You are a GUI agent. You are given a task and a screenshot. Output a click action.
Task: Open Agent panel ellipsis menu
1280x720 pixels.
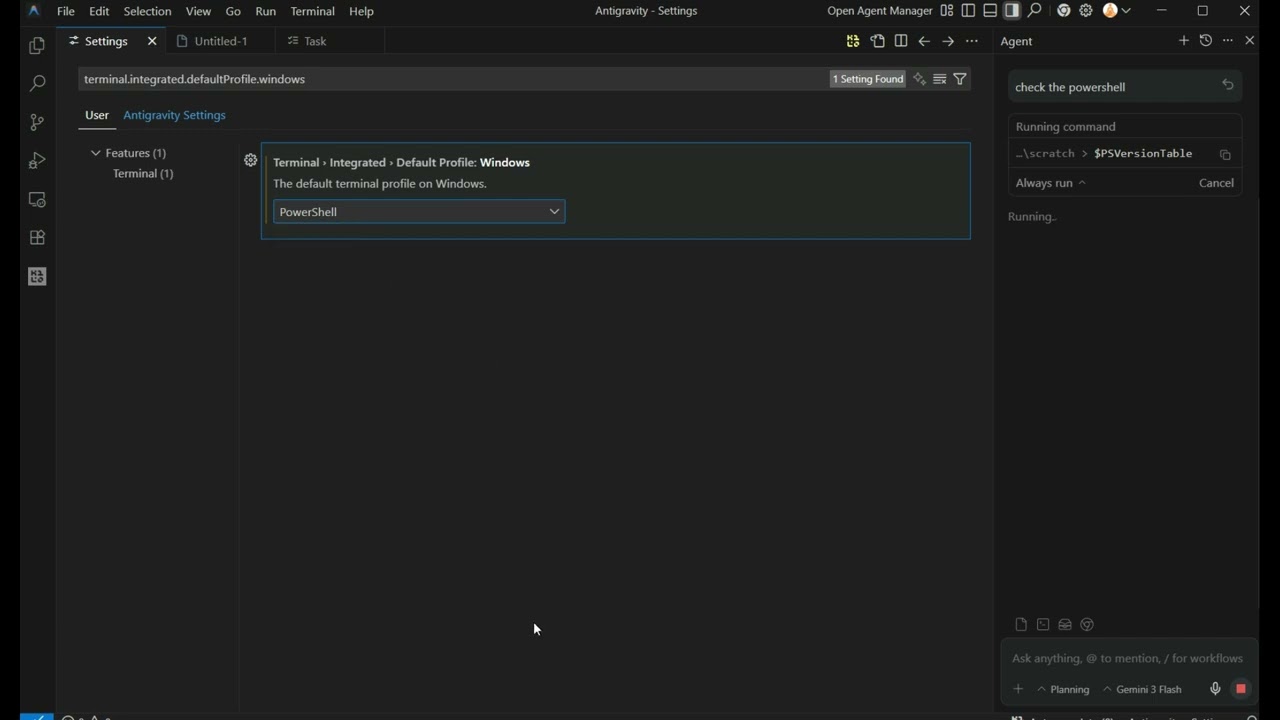click(x=1228, y=40)
